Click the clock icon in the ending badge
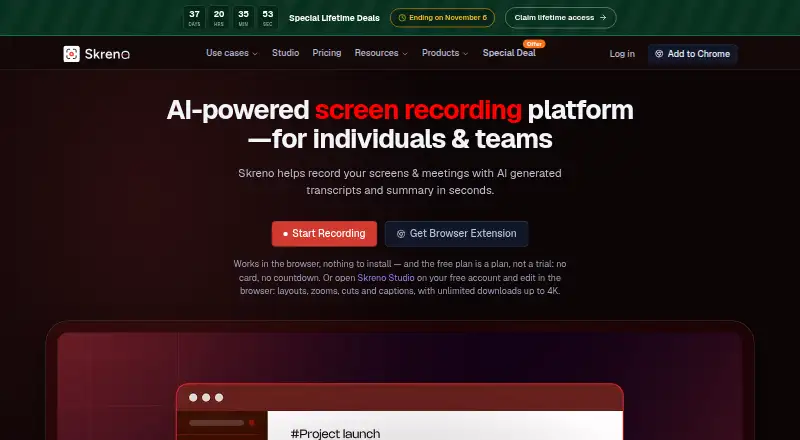Image resolution: width=800 pixels, height=440 pixels. click(402, 18)
